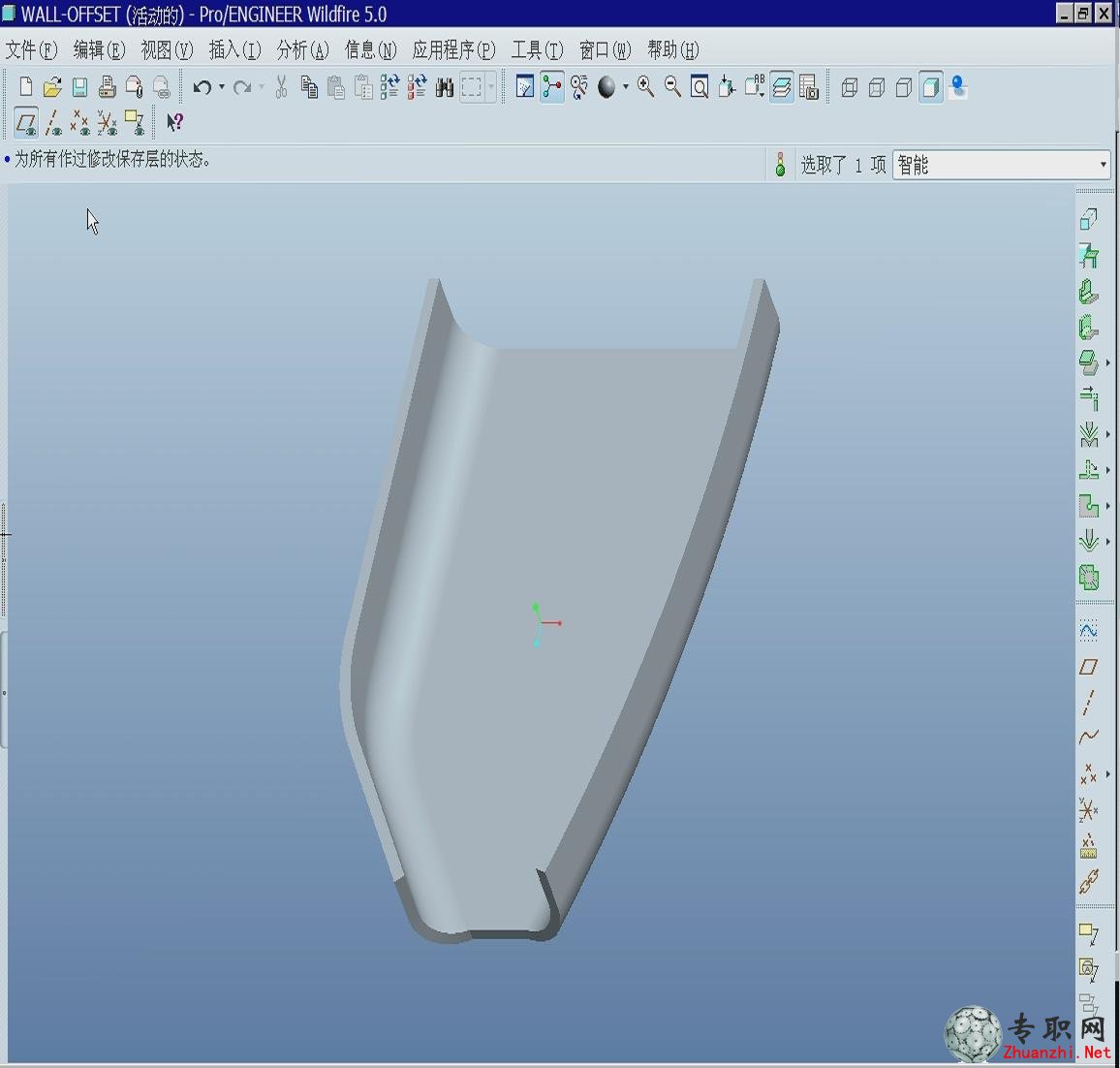Open the Find tool with binoculars icon
Image resolution: width=1120 pixels, height=1068 pixels.
(x=445, y=87)
